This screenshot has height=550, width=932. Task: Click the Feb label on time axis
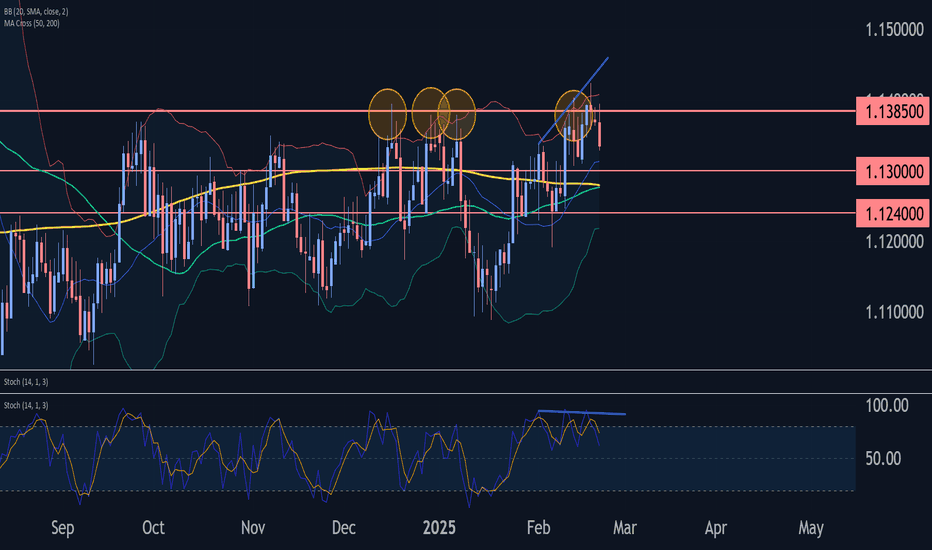539,527
